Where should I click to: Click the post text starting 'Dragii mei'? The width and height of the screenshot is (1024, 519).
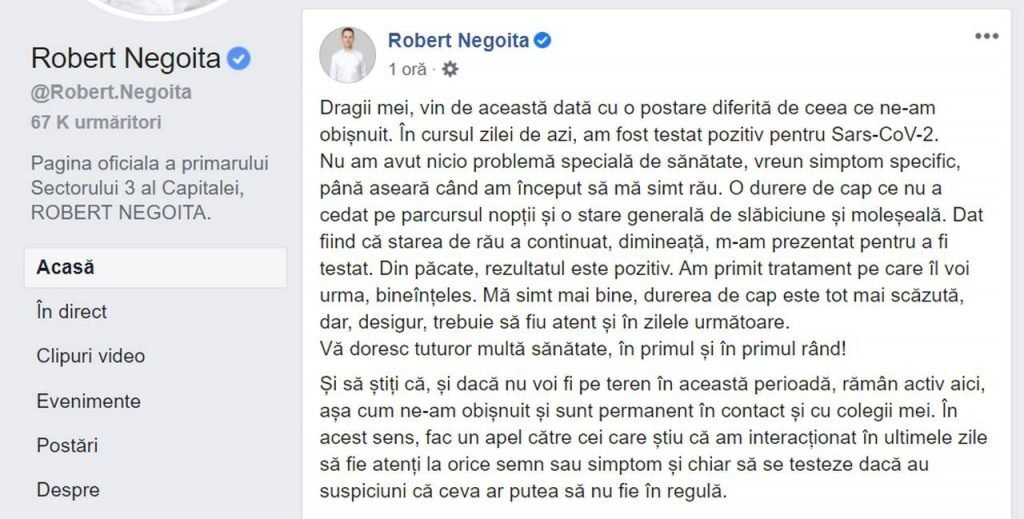point(652,228)
